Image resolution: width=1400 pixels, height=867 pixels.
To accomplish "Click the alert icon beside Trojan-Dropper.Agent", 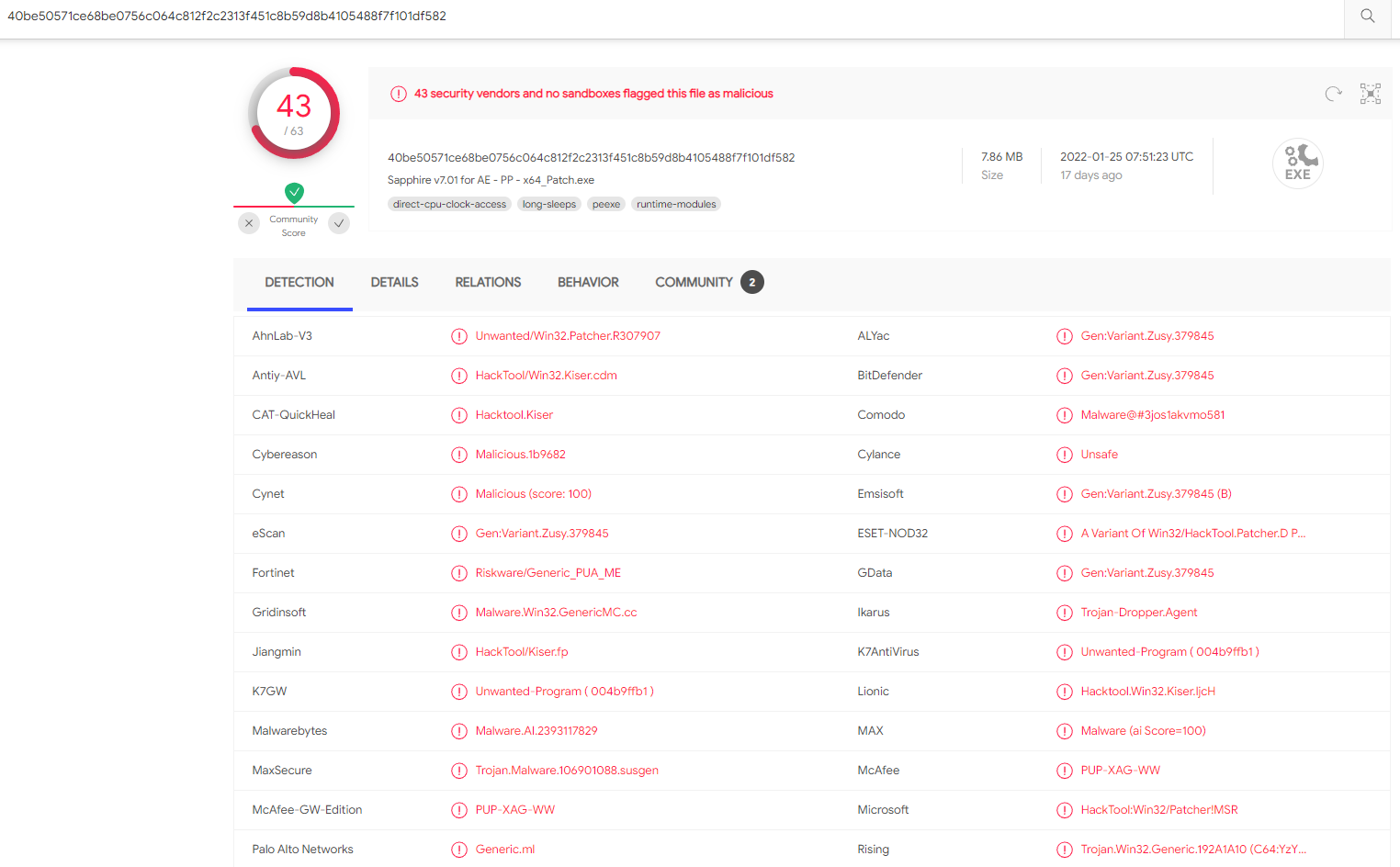I will coord(1065,613).
